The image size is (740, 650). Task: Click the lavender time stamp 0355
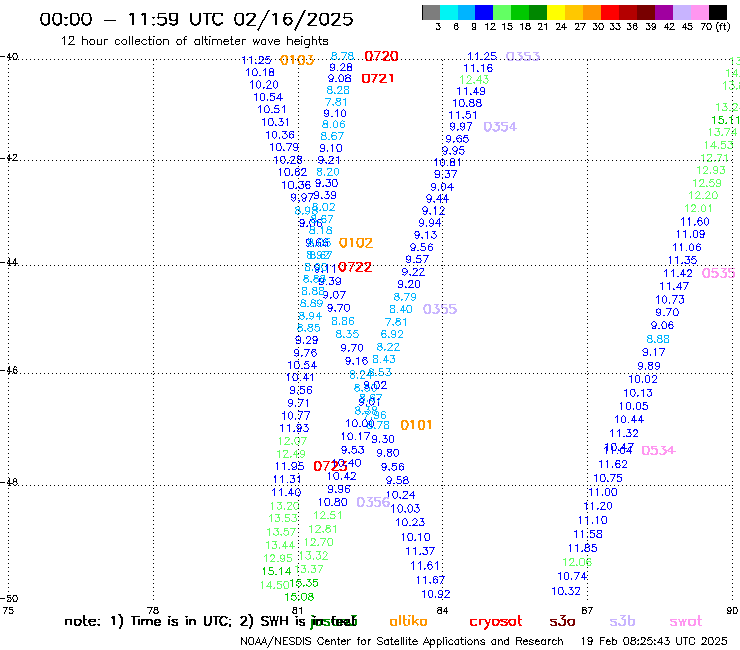point(440,309)
